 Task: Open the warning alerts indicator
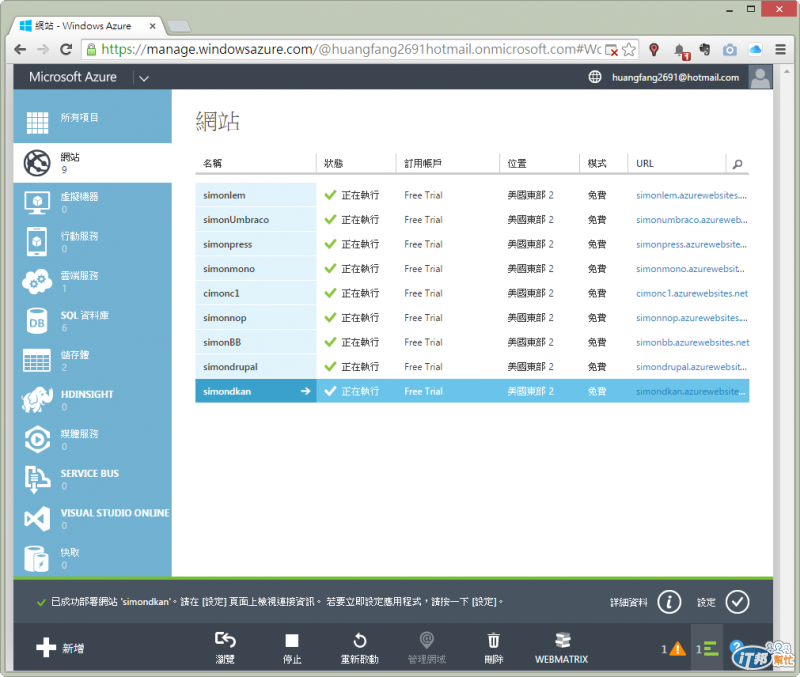click(x=673, y=649)
